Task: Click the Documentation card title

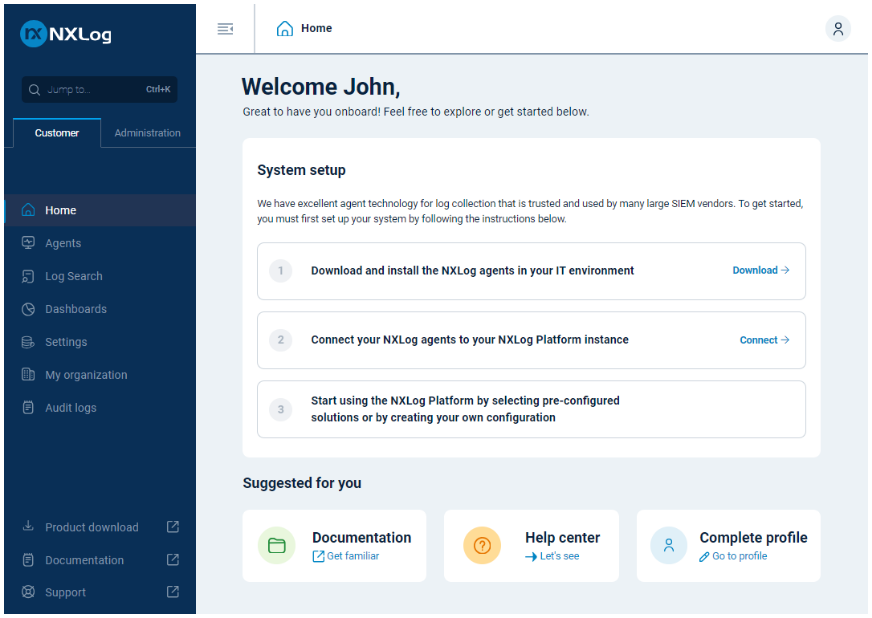Action: [x=361, y=537]
